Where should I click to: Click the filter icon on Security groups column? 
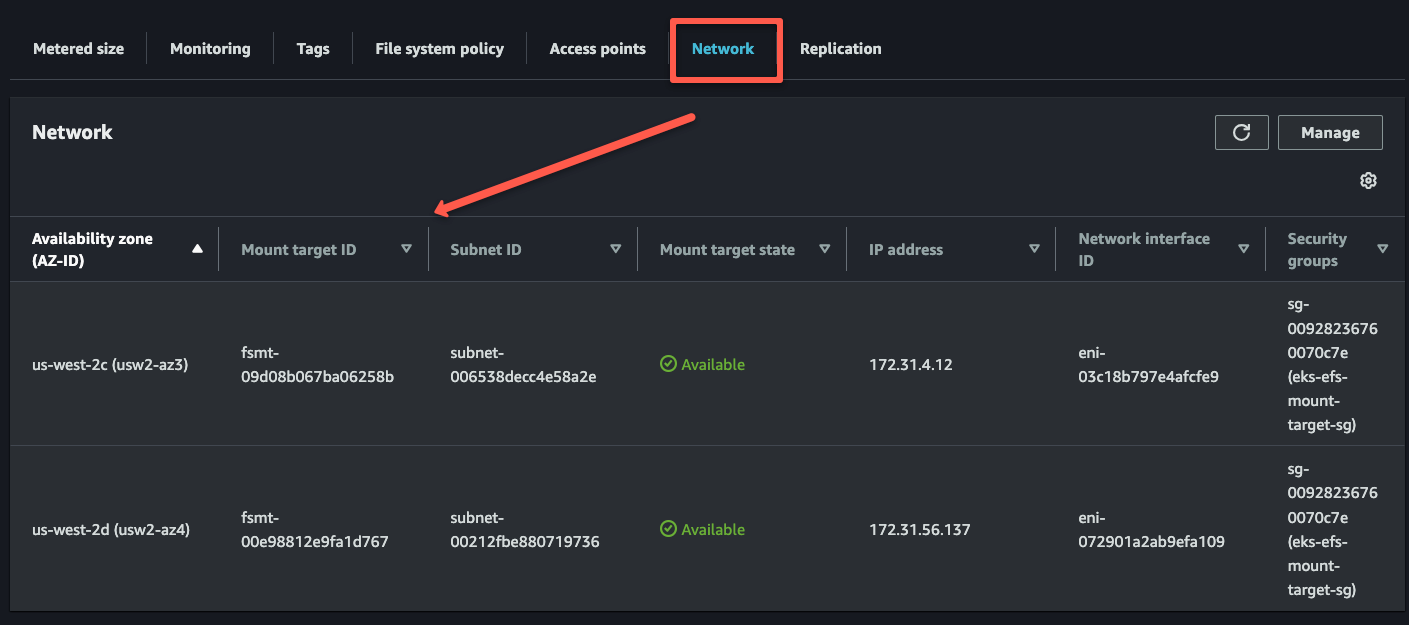tap(1383, 248)
